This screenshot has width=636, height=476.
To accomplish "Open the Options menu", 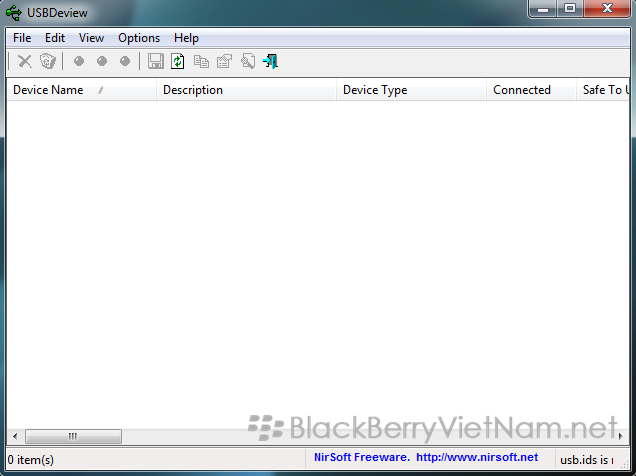I will (139, 38).
